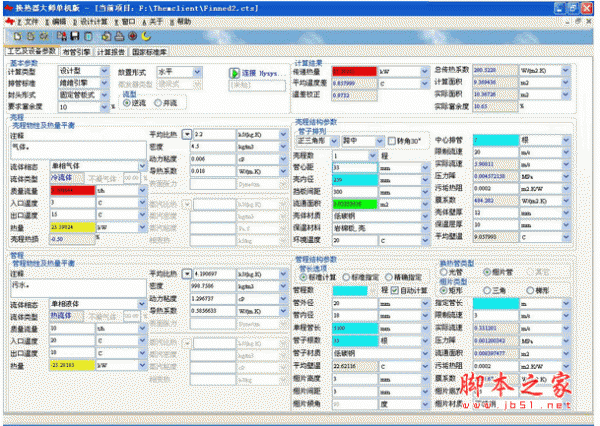
Task: Click the tube-side 注释 text box
Action: [78, 289]
